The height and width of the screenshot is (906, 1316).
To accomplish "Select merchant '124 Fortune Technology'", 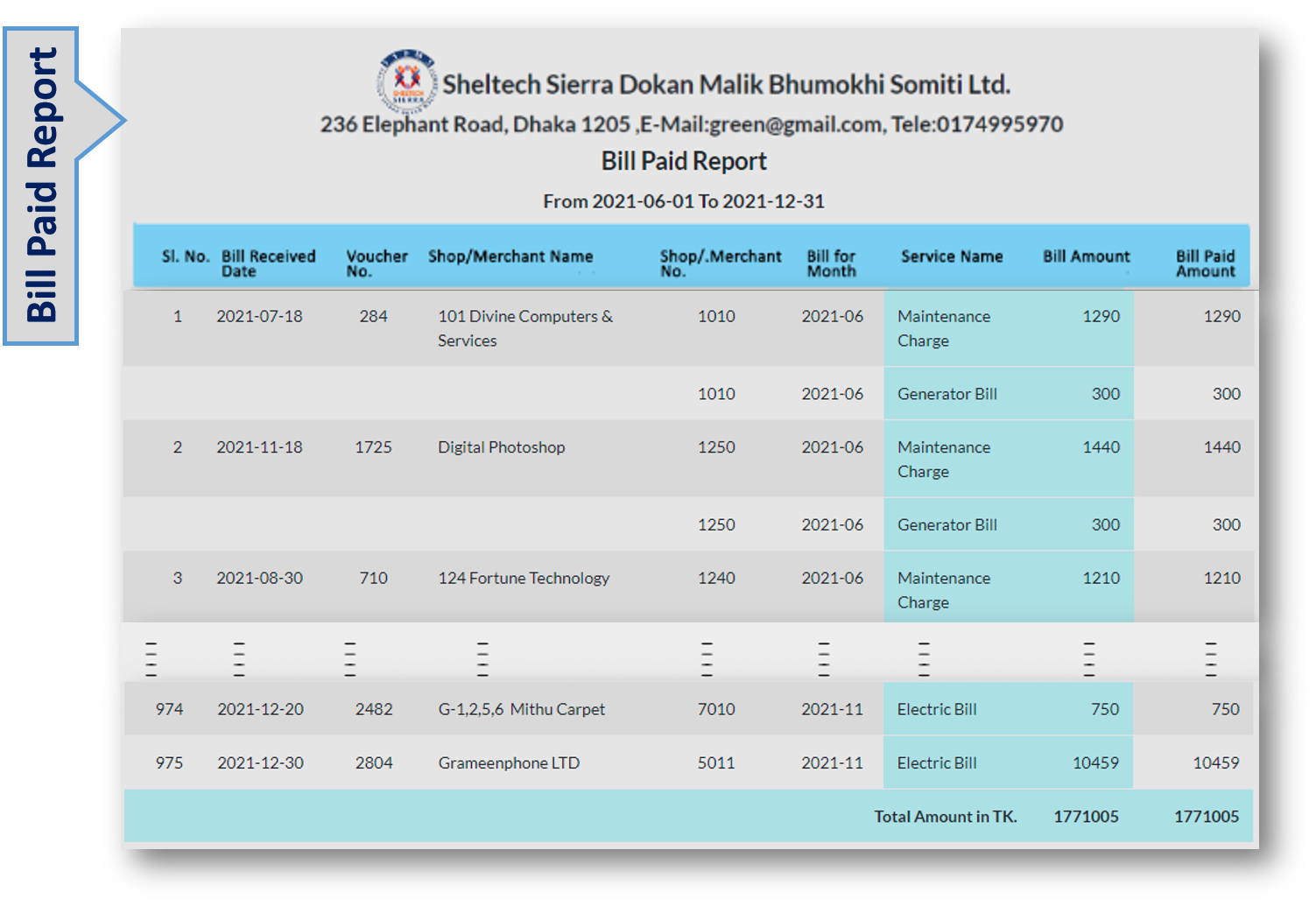I will point(524,578).
